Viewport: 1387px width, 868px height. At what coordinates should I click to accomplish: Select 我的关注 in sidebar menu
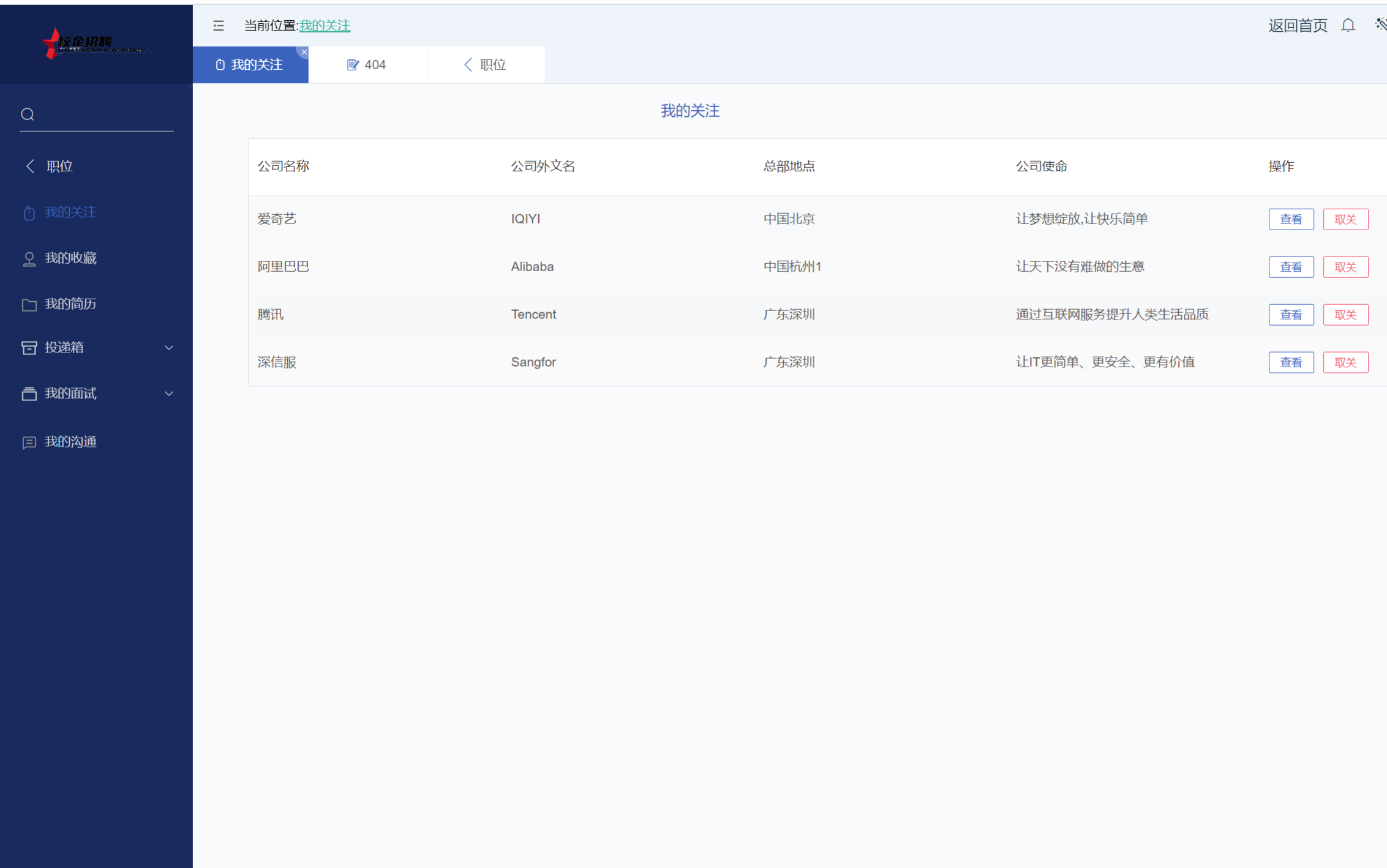point(70,212)
